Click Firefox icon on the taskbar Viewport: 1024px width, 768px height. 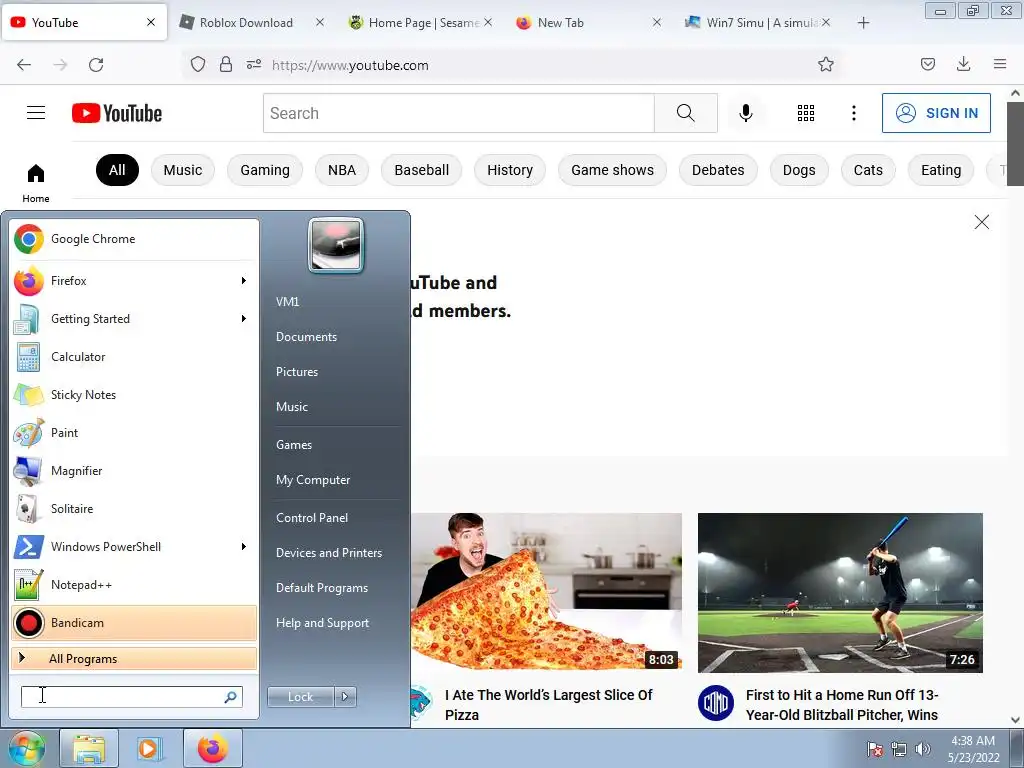point(212,748)
